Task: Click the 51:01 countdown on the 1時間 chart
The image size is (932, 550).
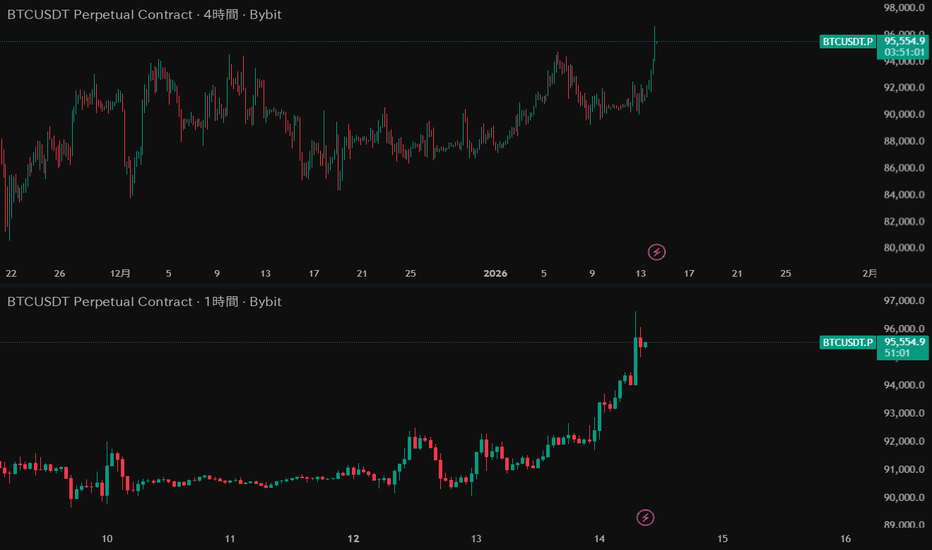Action: pyautogui.click(x=897, y=353)
